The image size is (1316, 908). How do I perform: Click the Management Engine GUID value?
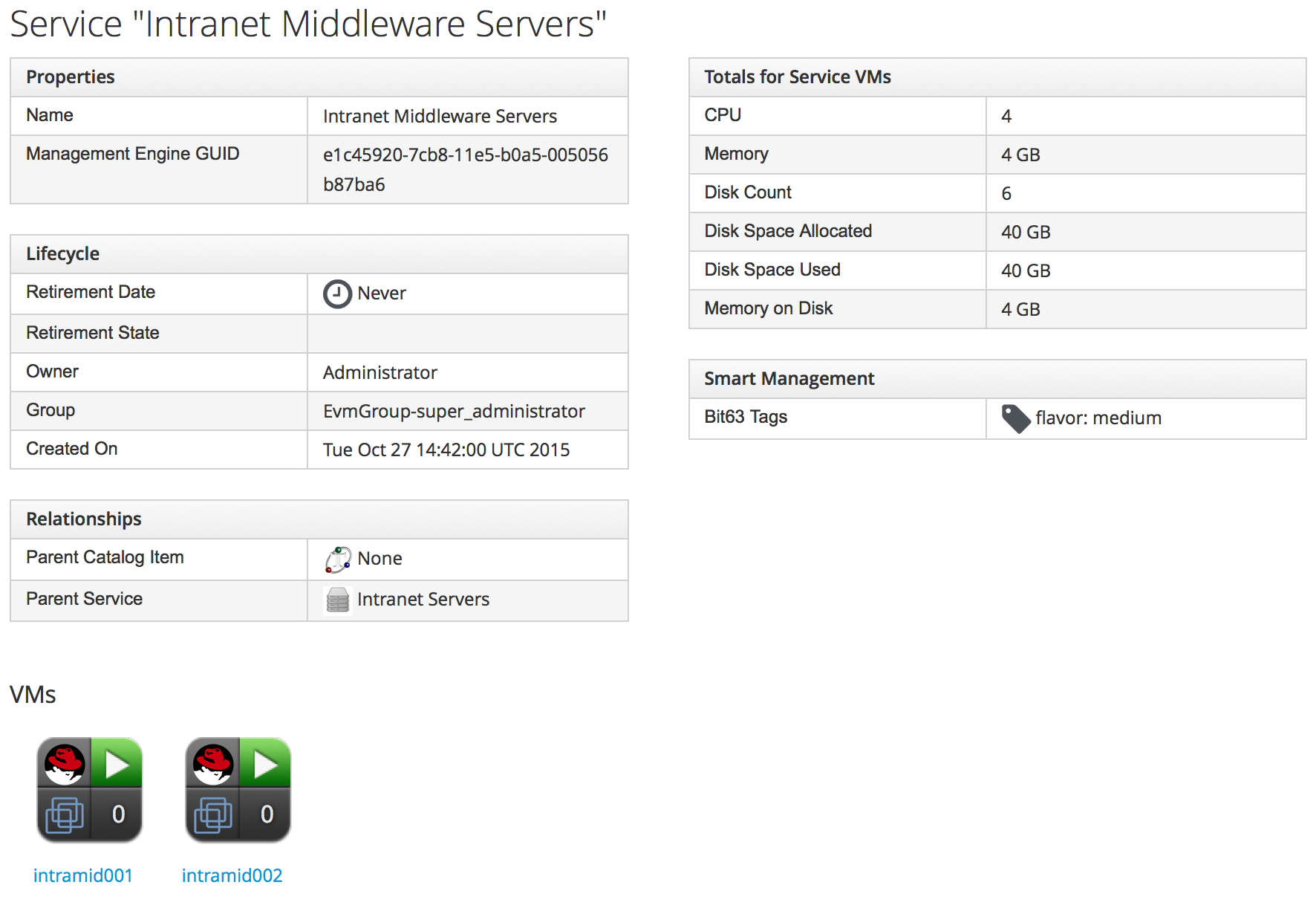(465, 169)
